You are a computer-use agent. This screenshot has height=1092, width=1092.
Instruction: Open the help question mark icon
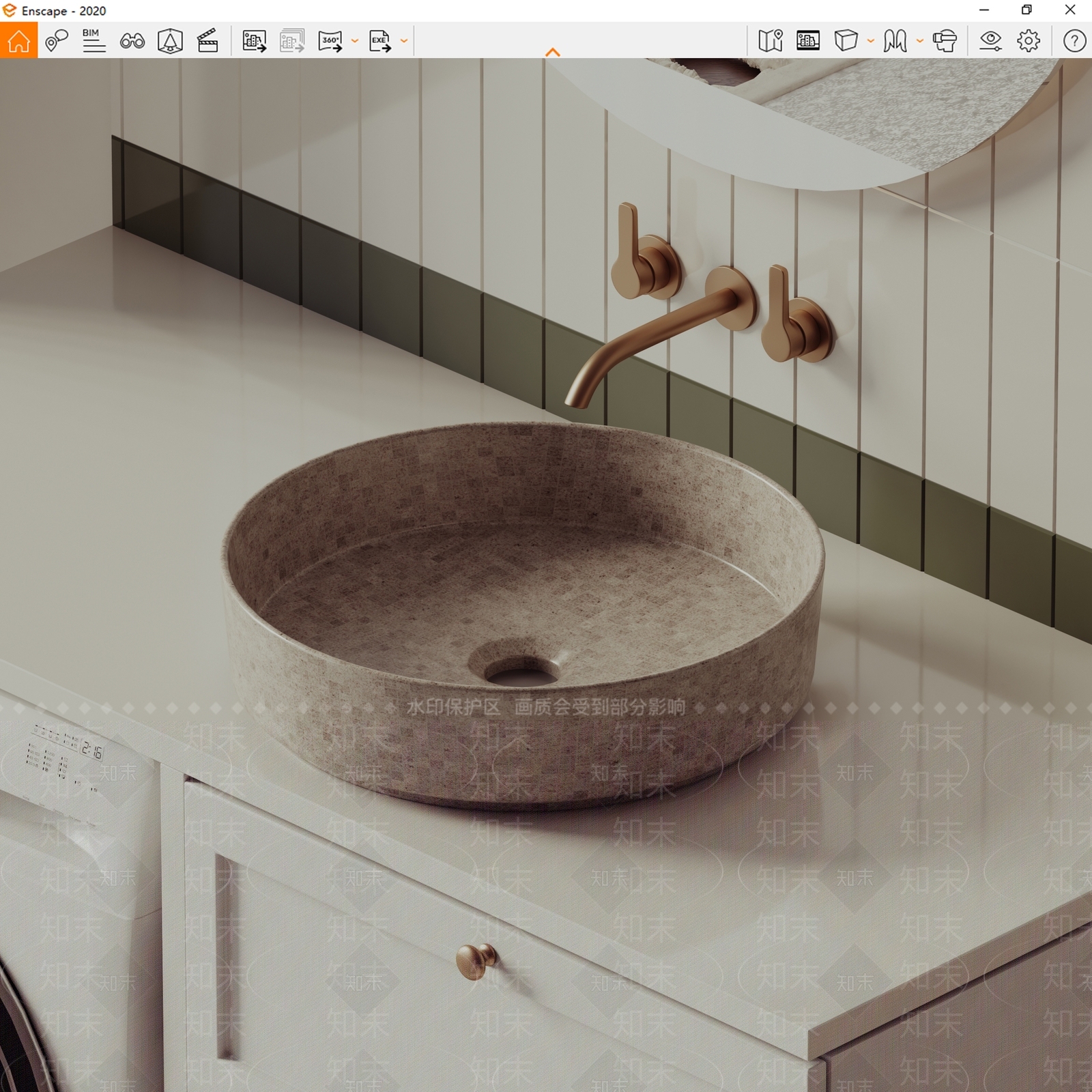coord(1074,41)
